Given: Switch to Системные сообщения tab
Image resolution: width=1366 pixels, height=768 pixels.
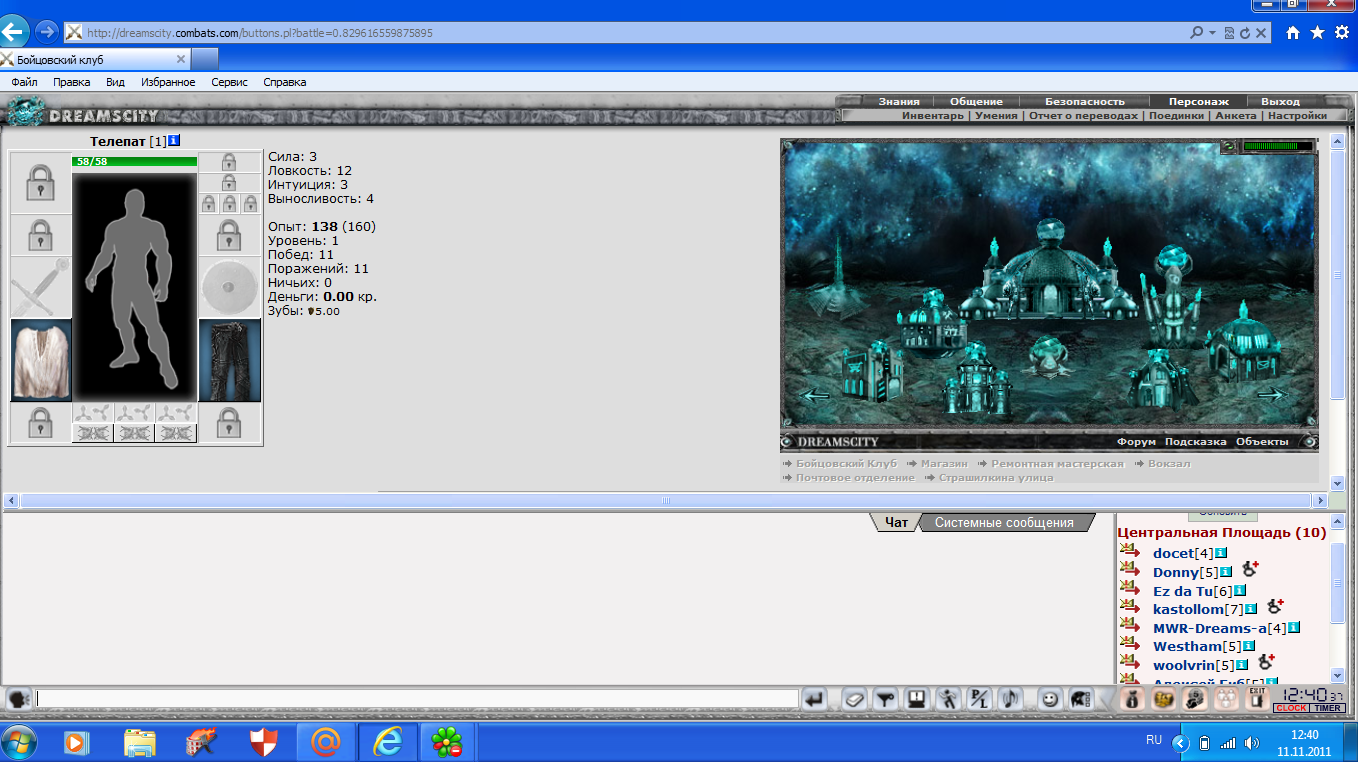Looking at the screenshot, I should point(1004,522).
